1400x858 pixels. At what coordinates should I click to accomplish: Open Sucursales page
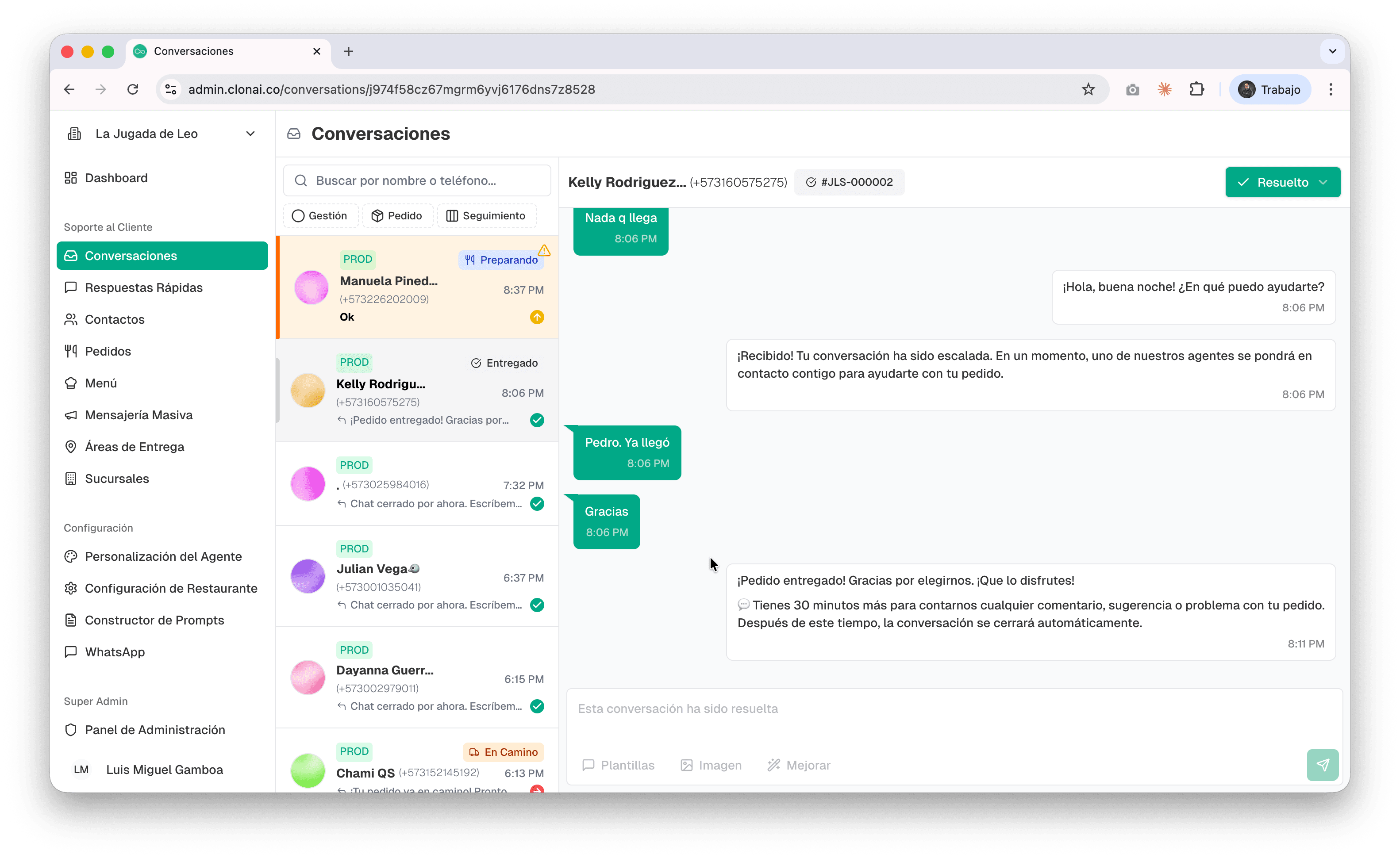point(162,478)
